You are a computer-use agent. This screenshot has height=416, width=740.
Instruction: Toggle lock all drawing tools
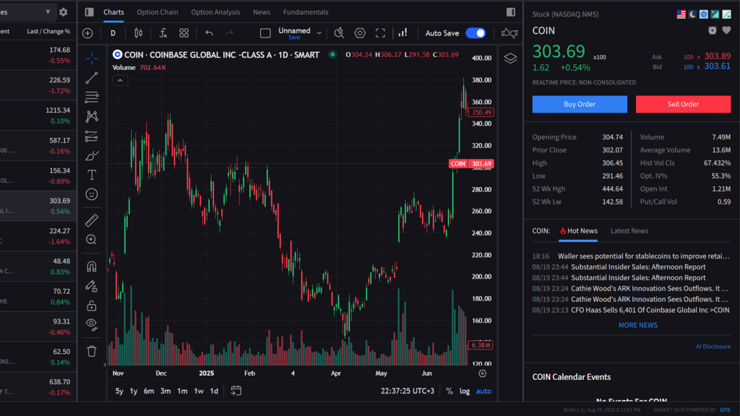coord(92,306)
